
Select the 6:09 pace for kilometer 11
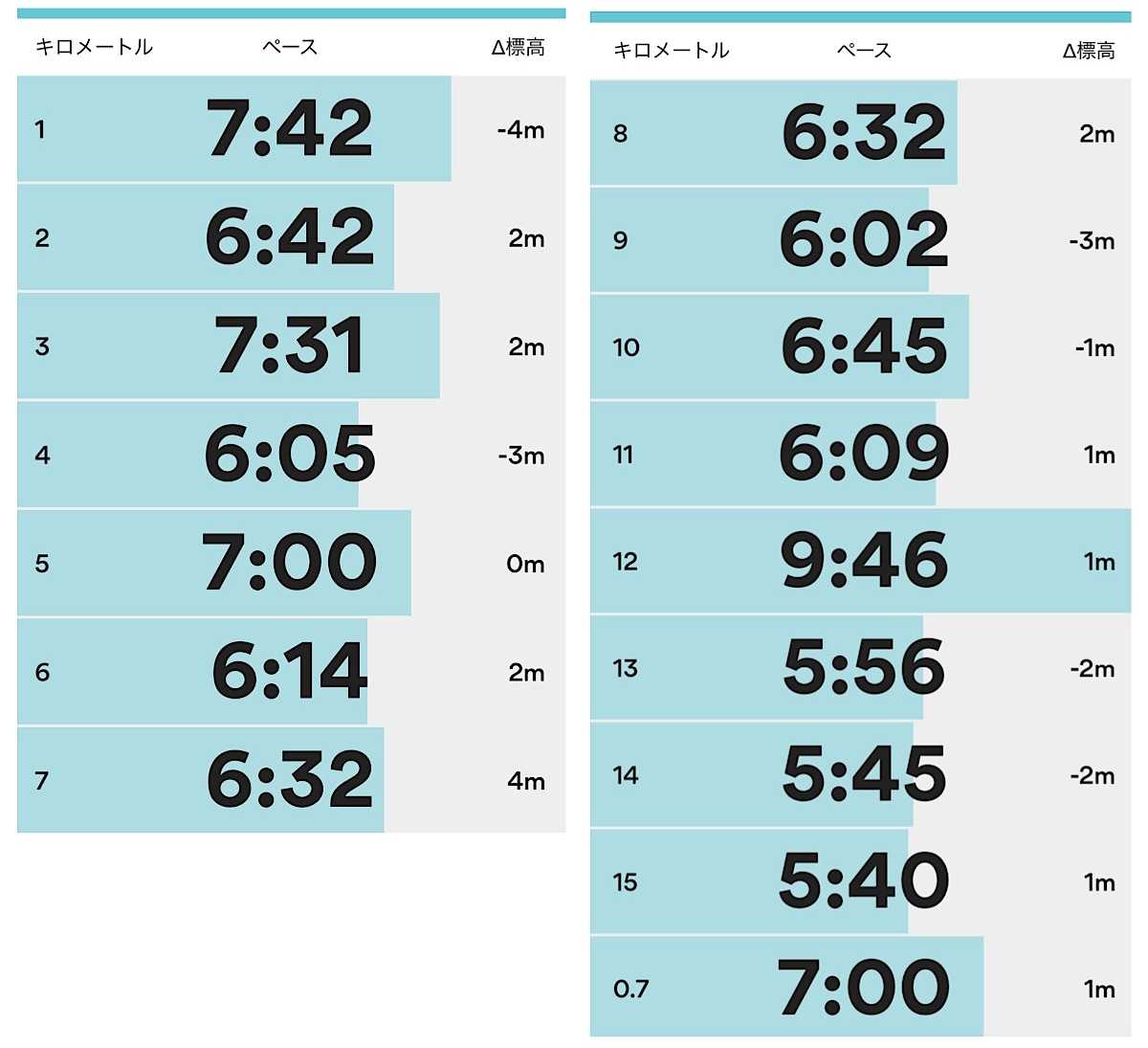tap(863, 454)
